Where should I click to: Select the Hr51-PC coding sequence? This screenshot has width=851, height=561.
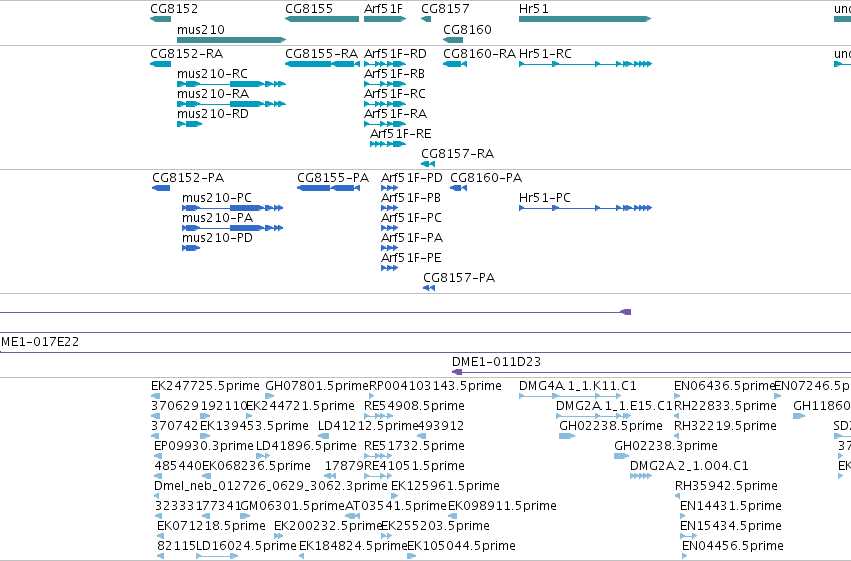(585, 208)
